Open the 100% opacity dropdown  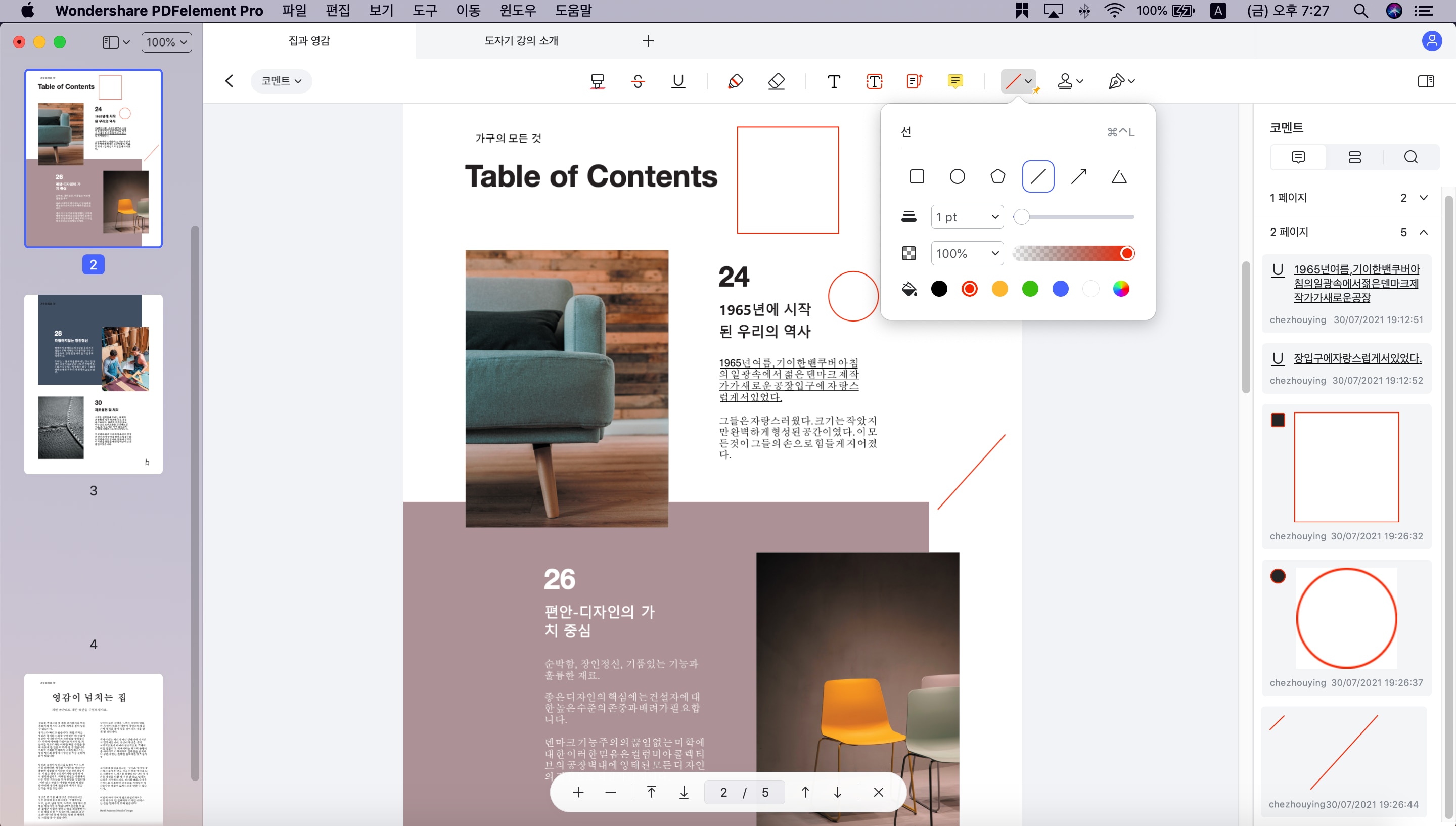pyautogui.click(x=967, y=253)
